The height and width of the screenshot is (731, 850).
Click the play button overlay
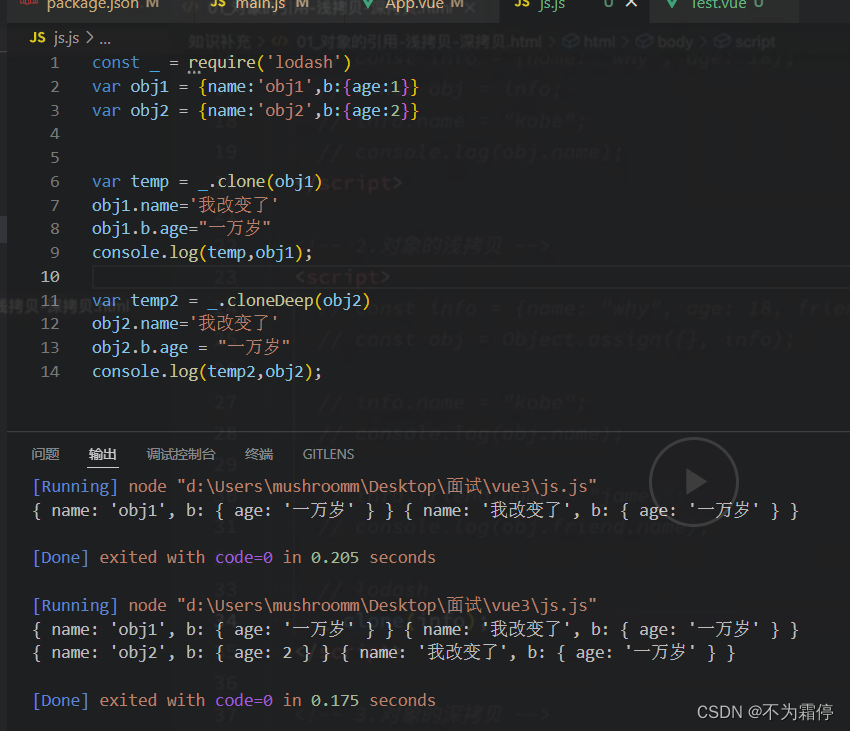pyautogui.click(x=694, y=482)
